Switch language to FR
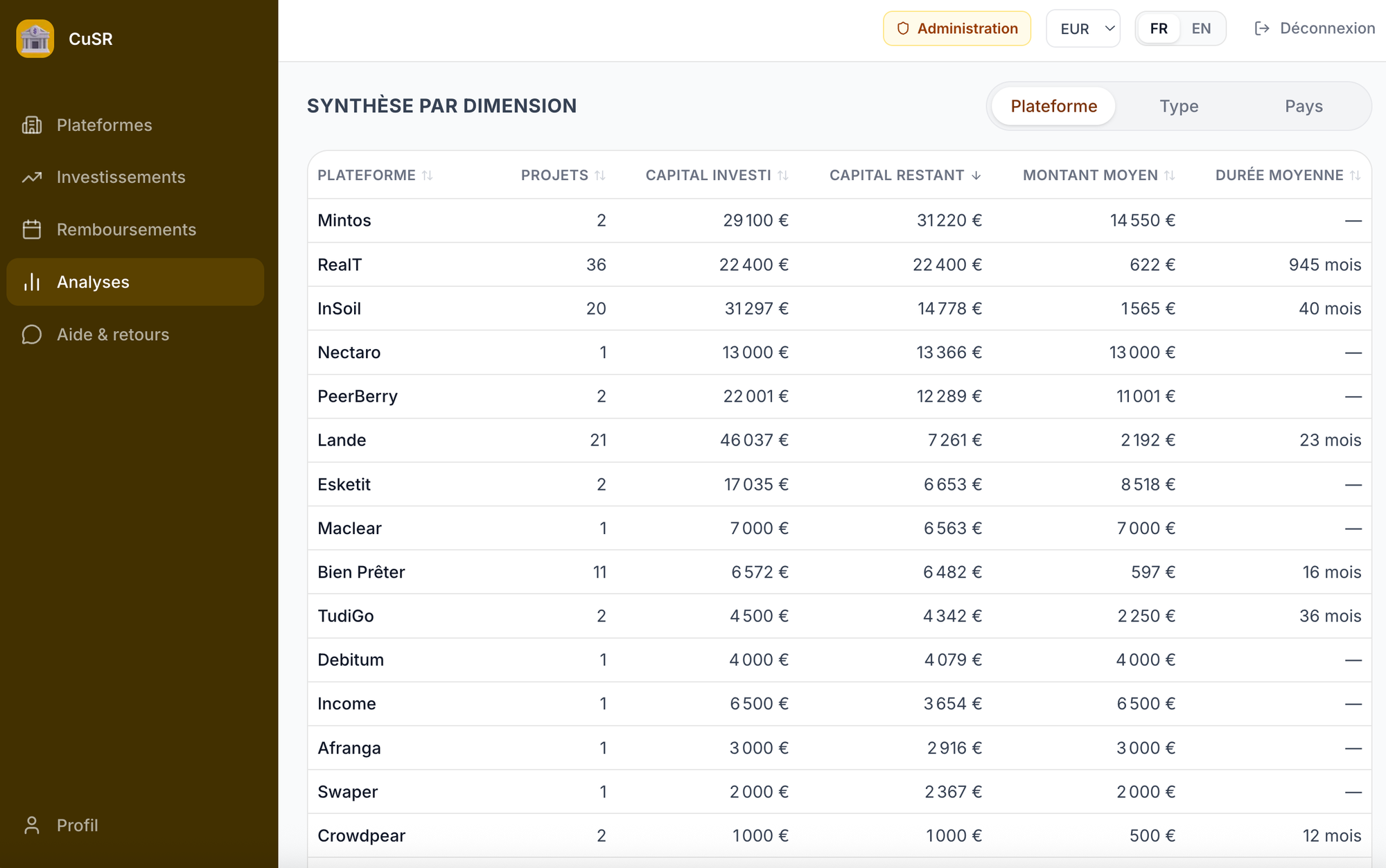1386x868 pixels. pos(1159,28)
